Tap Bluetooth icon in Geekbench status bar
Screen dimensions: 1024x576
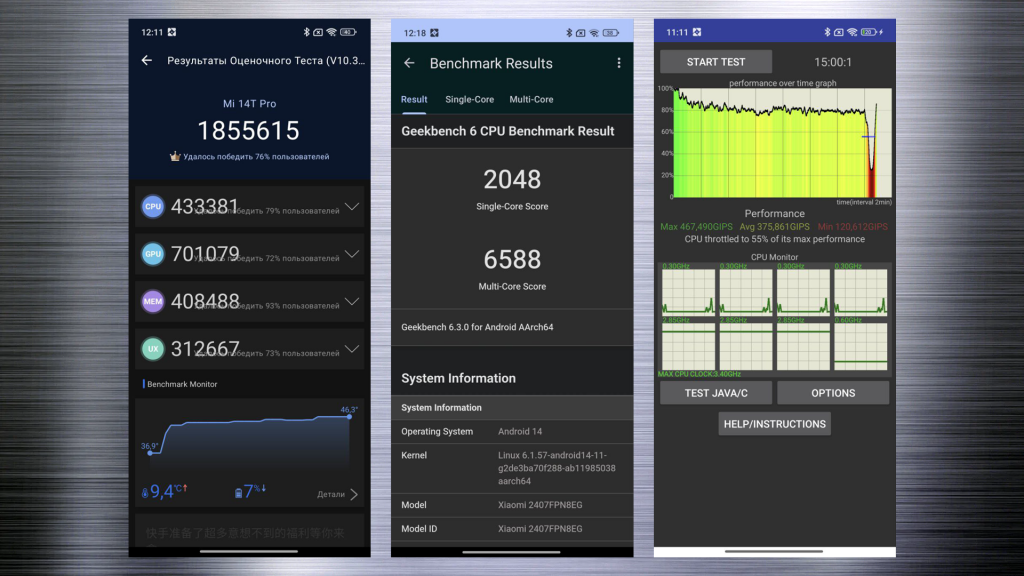click(569, 33)
